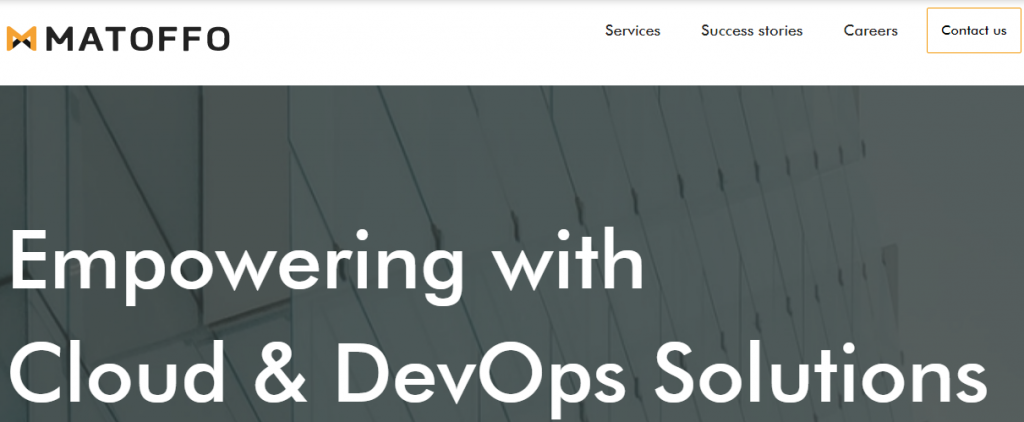Screen dimensions: 1024x422
Task: Click the Contact us button
Action: (x=974, y=31)
